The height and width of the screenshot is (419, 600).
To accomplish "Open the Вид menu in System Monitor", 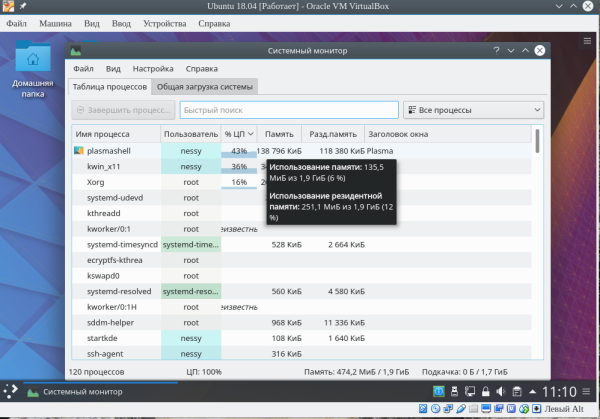I will (113, 68).
